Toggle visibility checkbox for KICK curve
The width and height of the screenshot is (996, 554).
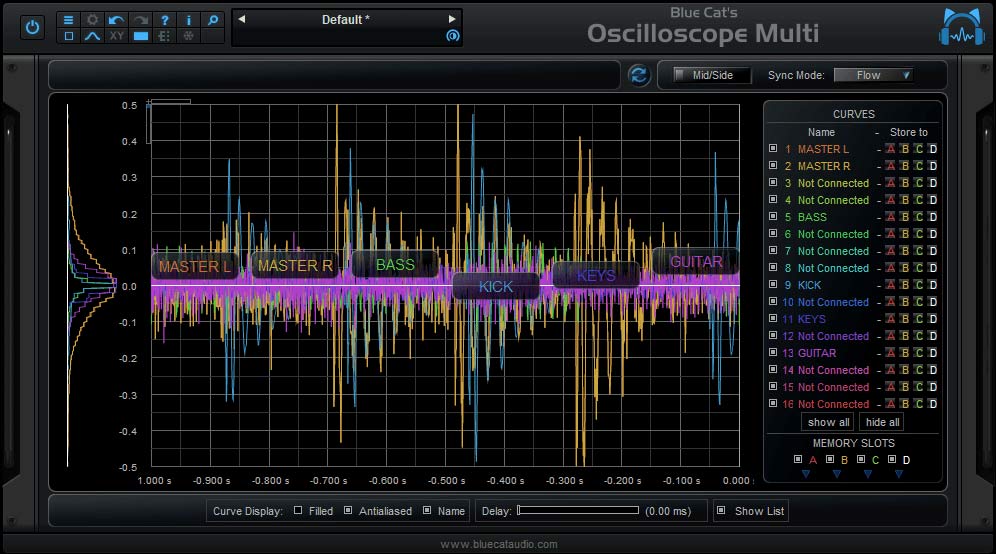pos(772,285)
